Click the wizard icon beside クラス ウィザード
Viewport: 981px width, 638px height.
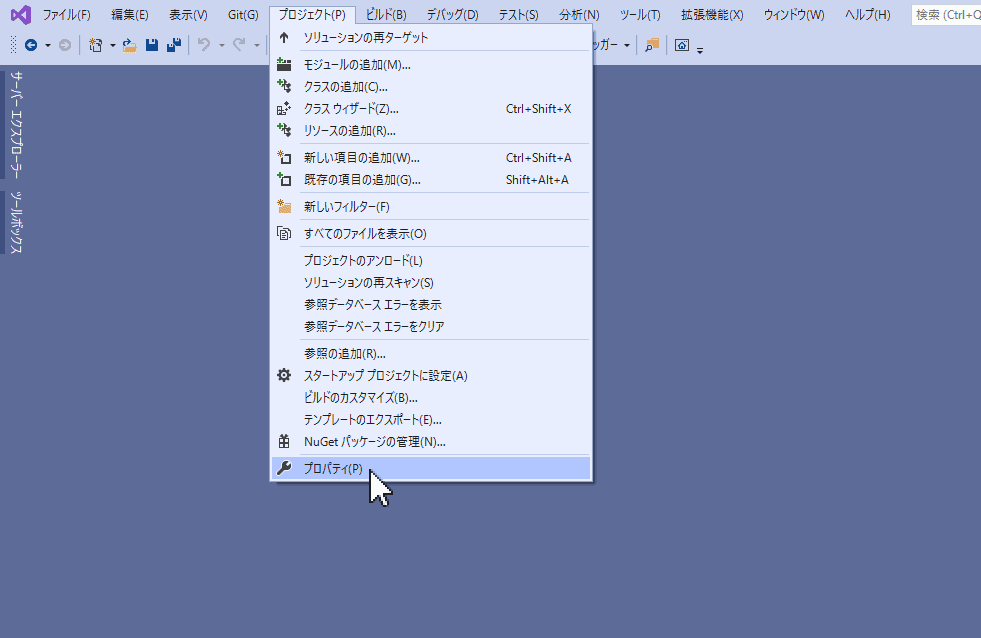pos(284,109)
